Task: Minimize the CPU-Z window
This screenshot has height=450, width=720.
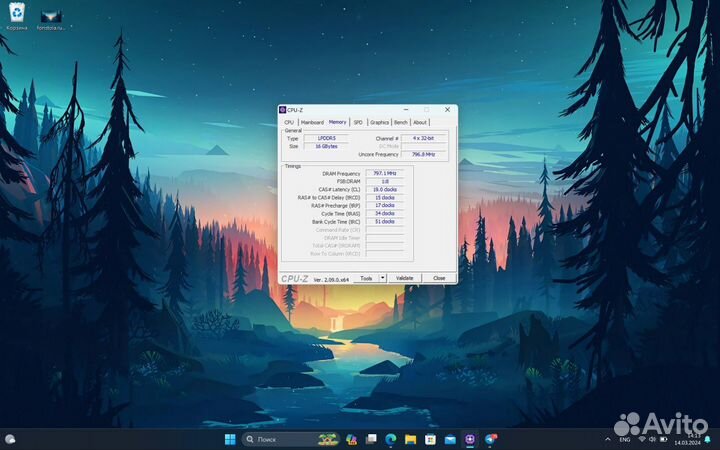Action: tap(406, 110)
